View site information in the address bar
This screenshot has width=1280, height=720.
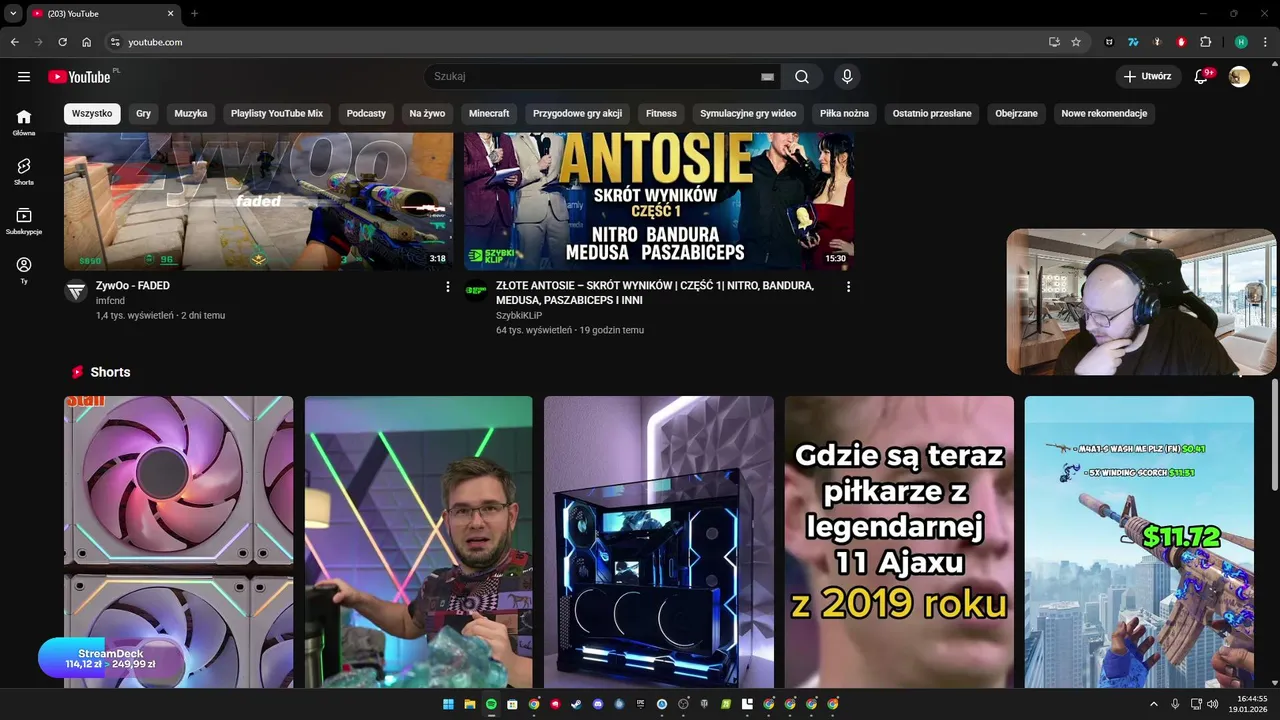pyautogui.click(x=115, y=42)
